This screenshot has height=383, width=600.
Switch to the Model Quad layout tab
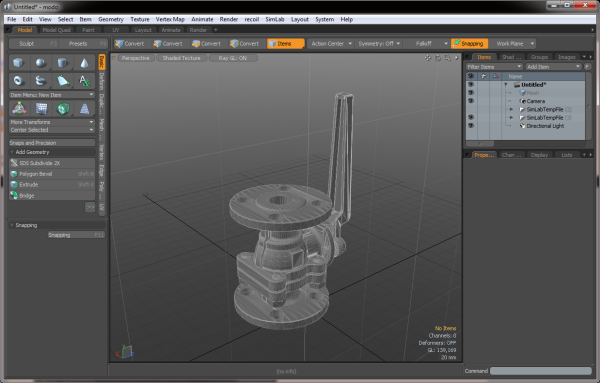coord(56,30)
